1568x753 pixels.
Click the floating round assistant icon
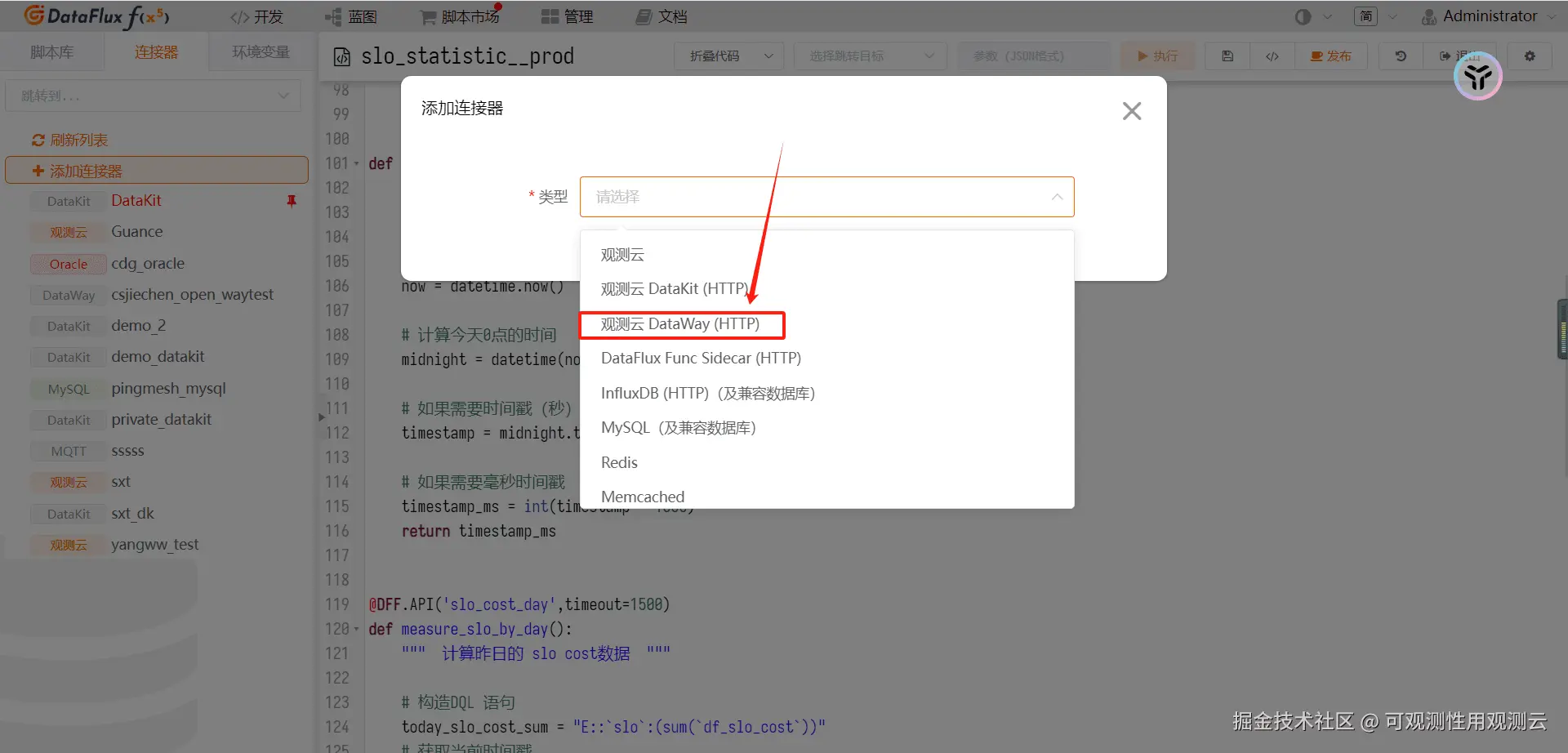(x=1478, y=77)
